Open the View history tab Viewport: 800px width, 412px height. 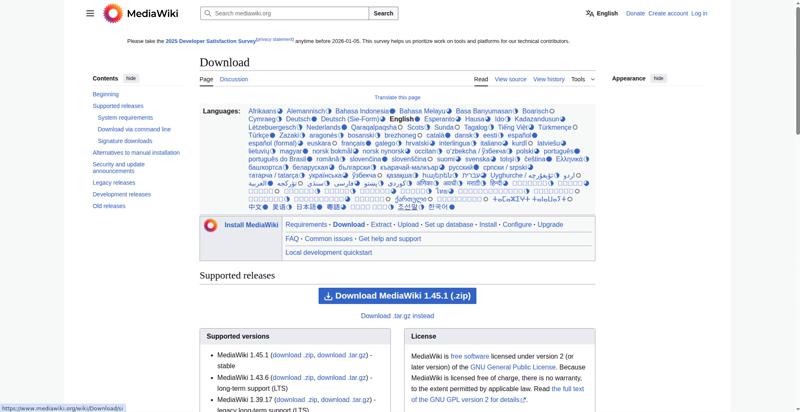pos(549,79)
